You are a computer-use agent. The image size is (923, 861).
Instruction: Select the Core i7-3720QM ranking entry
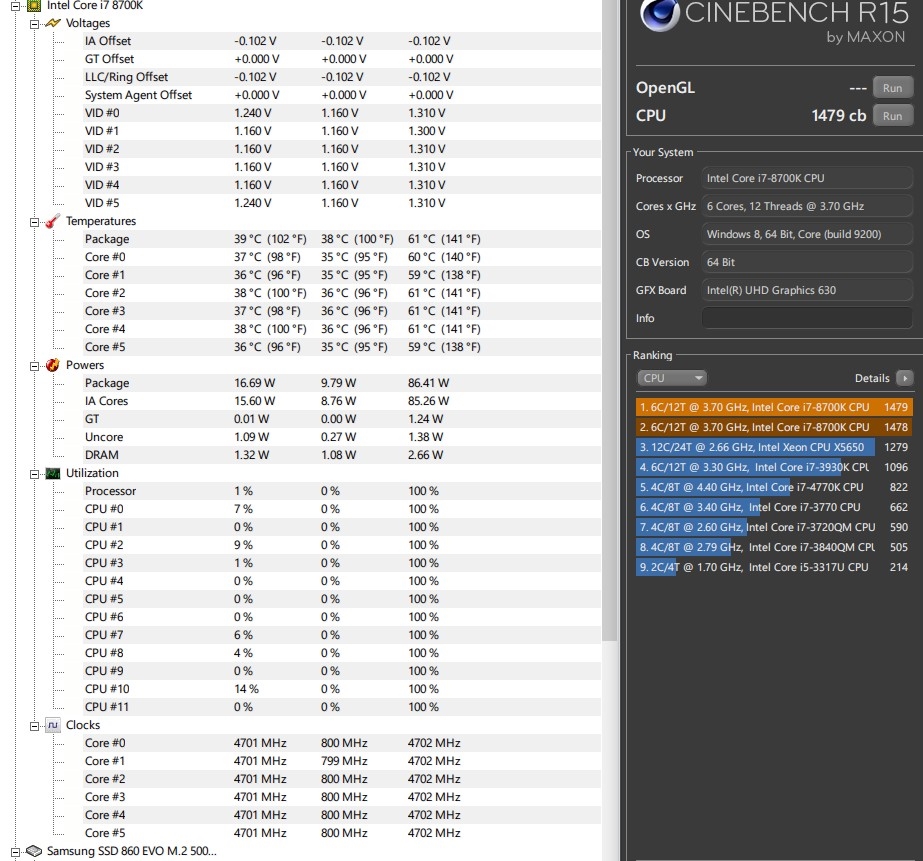(x=773, y=527)
